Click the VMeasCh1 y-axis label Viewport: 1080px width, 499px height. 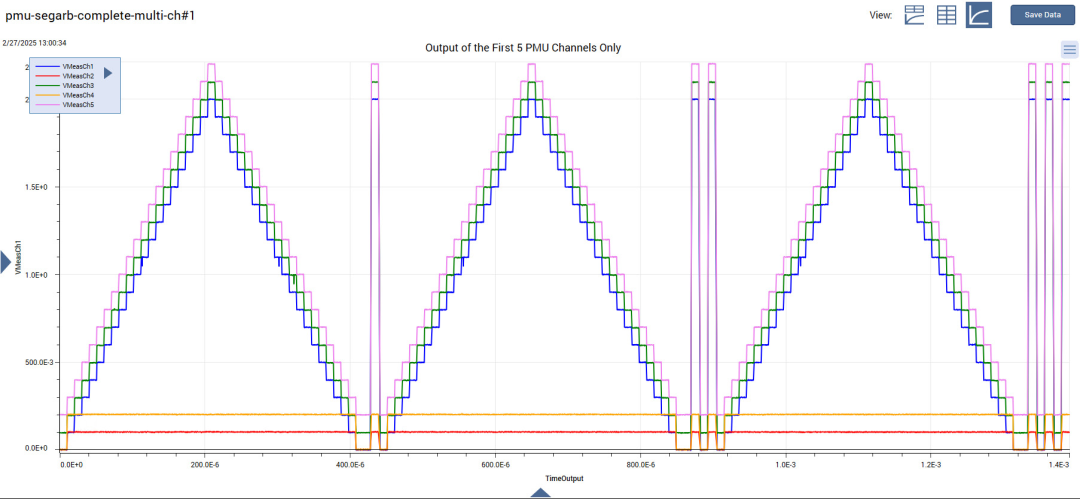[19, 257]
